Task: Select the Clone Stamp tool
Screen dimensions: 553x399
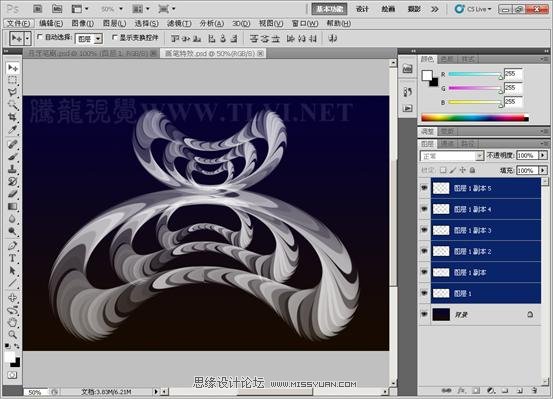Action: coord(13,169)
